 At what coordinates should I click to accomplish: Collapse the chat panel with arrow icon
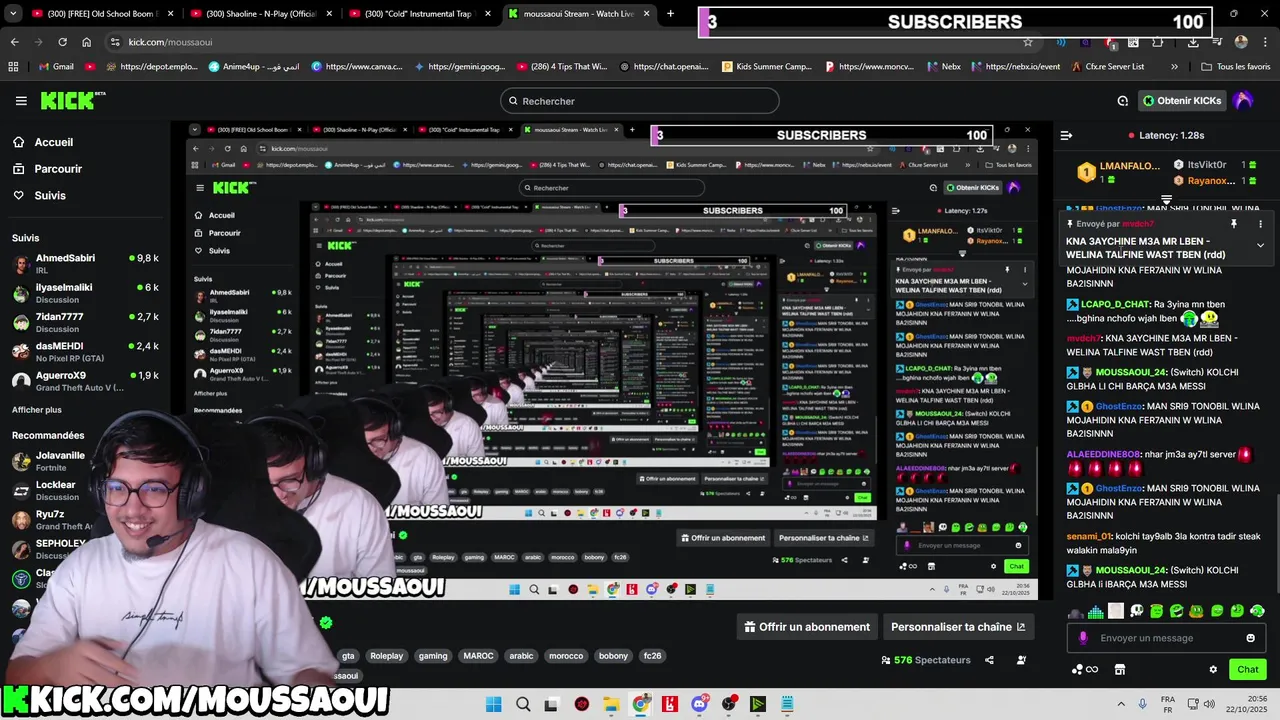click(x=1066, y=135)
